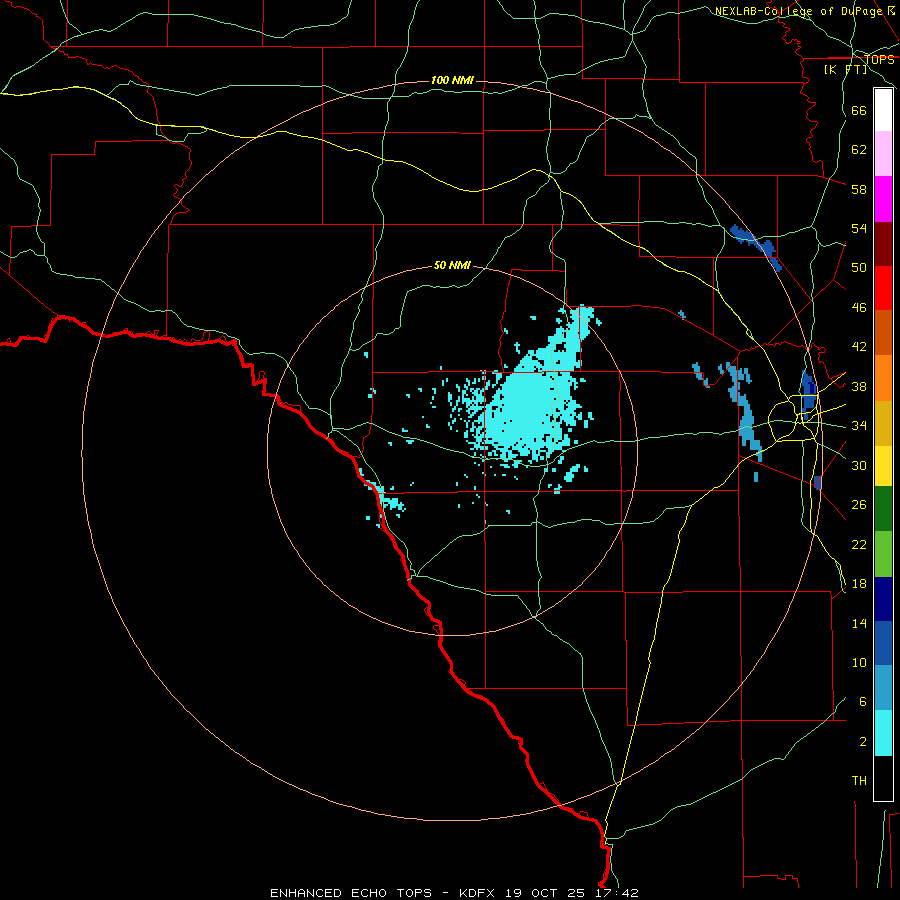Screen dimensions: 900x900
Task: Click the ENHANCED ECHO TOPS caption text
Action: click(x=351, y=893)
